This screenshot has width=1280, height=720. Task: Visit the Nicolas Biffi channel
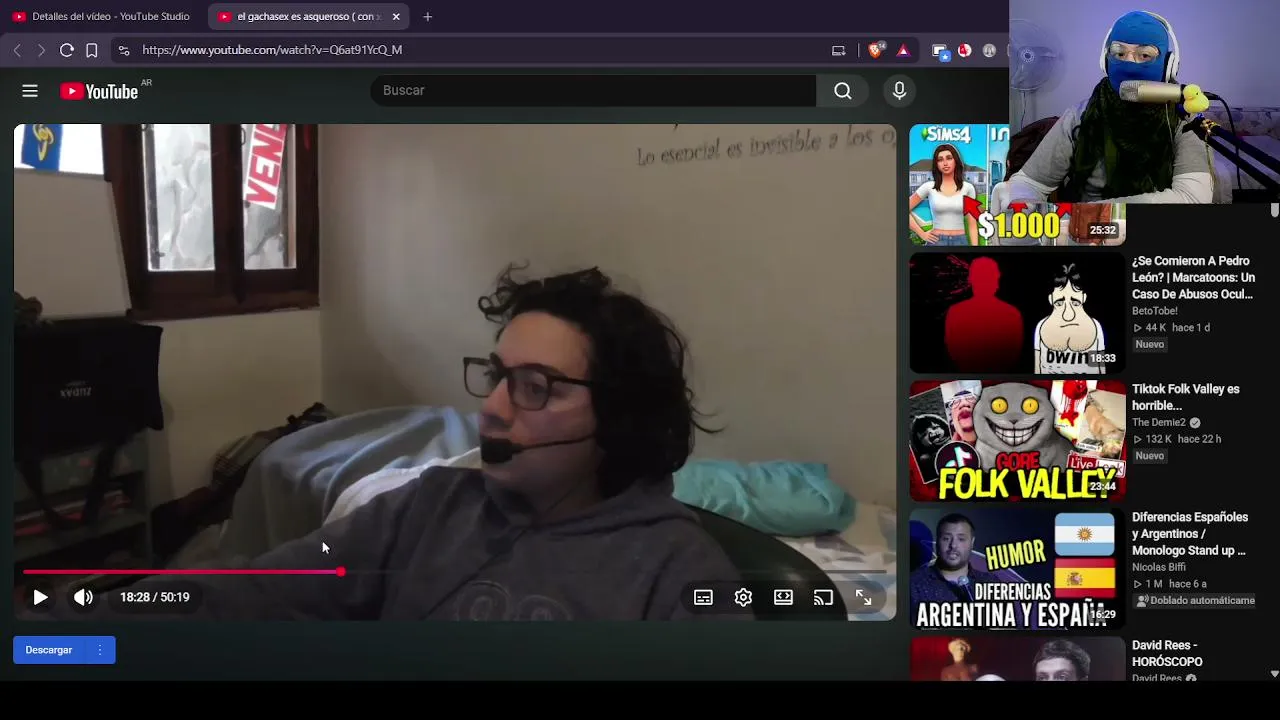coord(1160,567)
